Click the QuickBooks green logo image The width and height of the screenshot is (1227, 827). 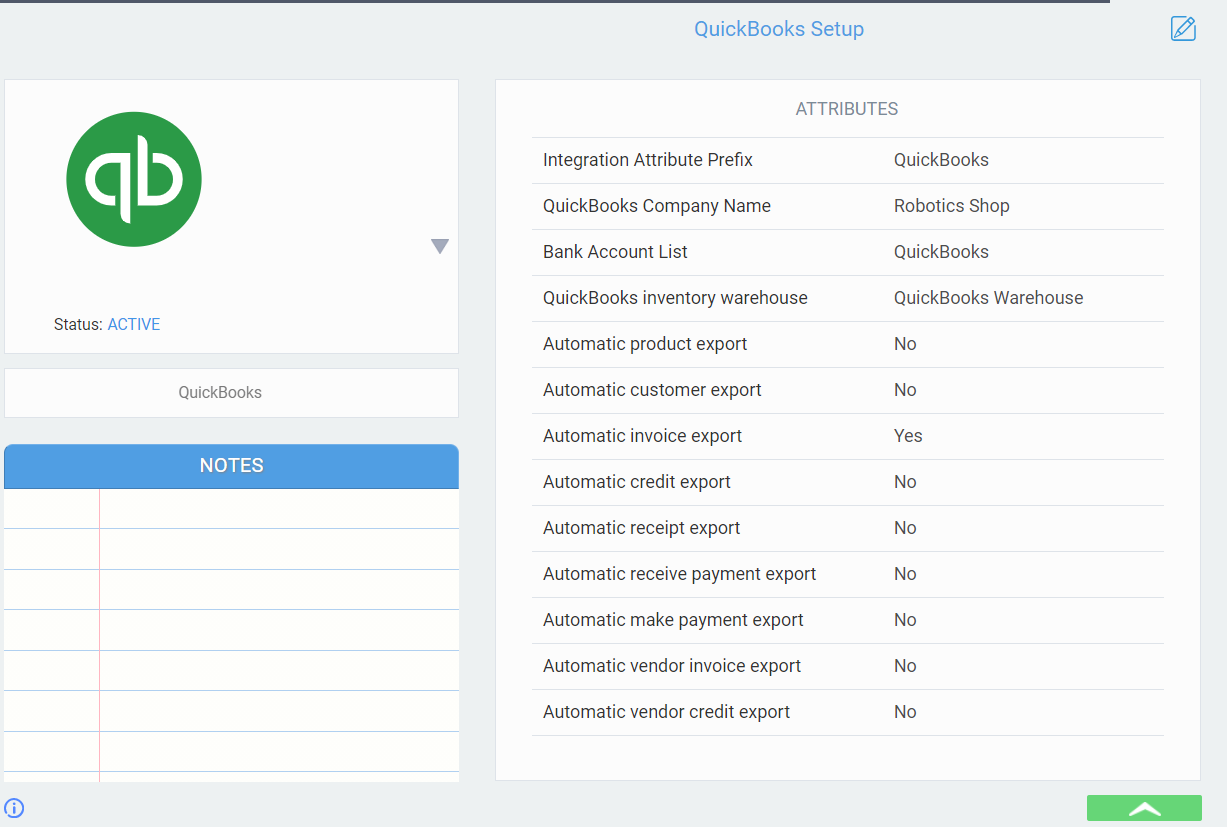(134, 179)
